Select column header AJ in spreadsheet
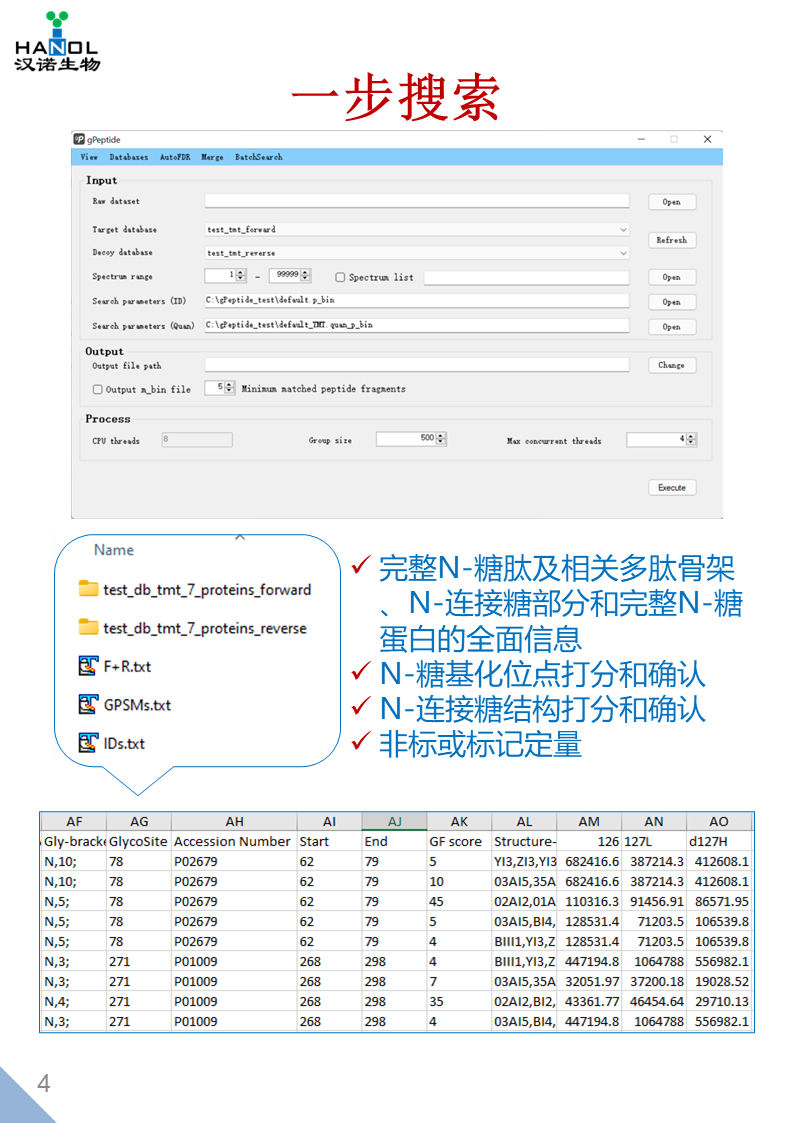 pyautogui.click(x=394, y=821)
